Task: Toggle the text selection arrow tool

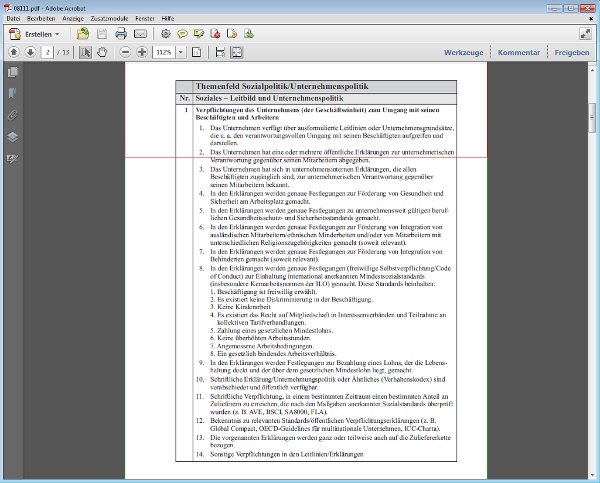Action: pyautogui.click(x=86, y=51)
